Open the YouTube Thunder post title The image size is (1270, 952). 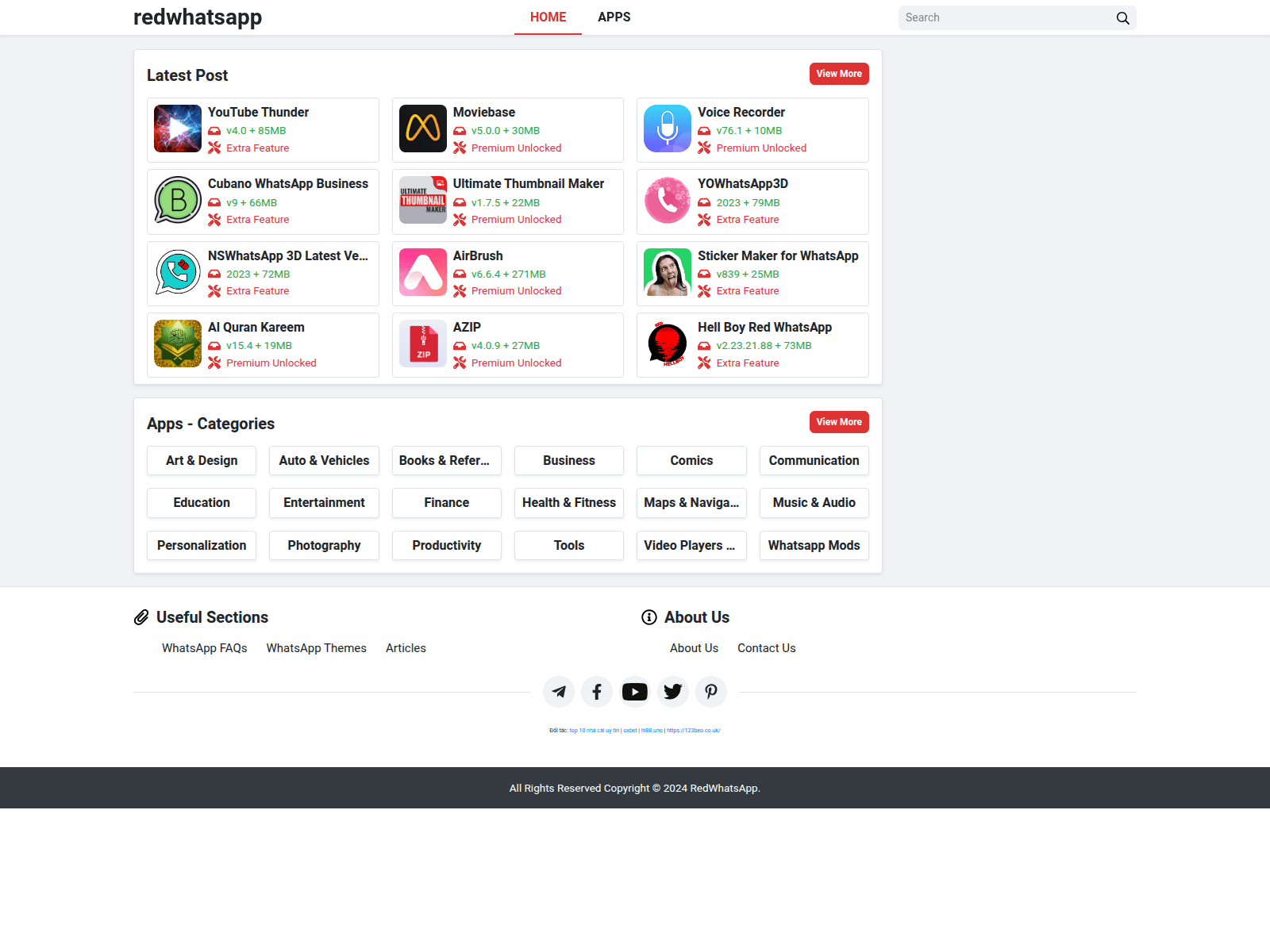(x=259, y=113)
